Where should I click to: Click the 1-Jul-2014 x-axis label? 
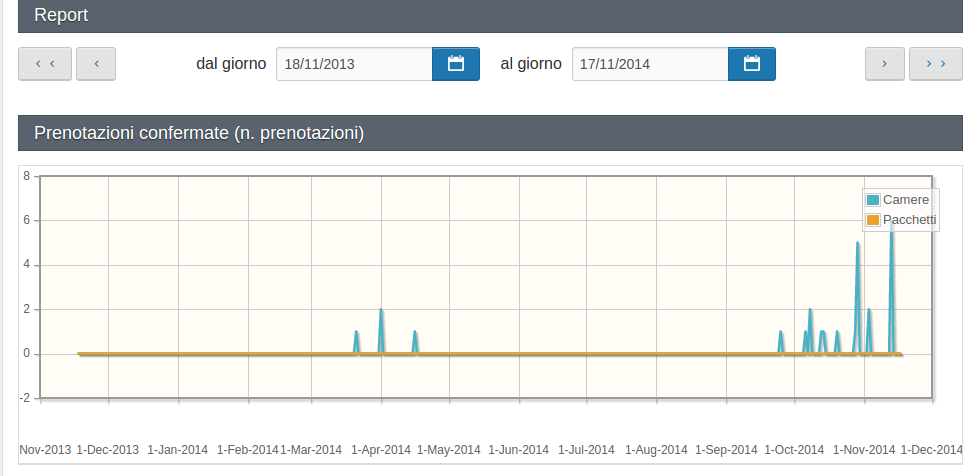588,450
